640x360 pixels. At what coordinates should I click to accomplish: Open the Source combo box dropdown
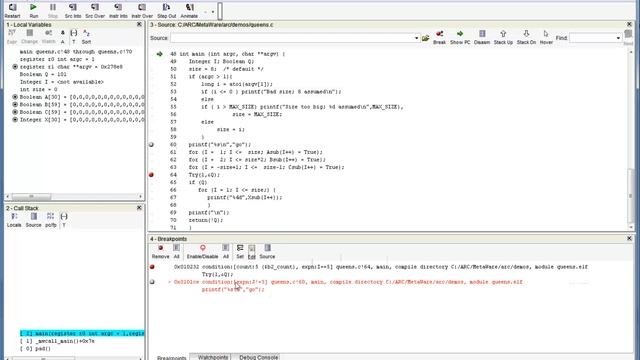tap(416, 38)
